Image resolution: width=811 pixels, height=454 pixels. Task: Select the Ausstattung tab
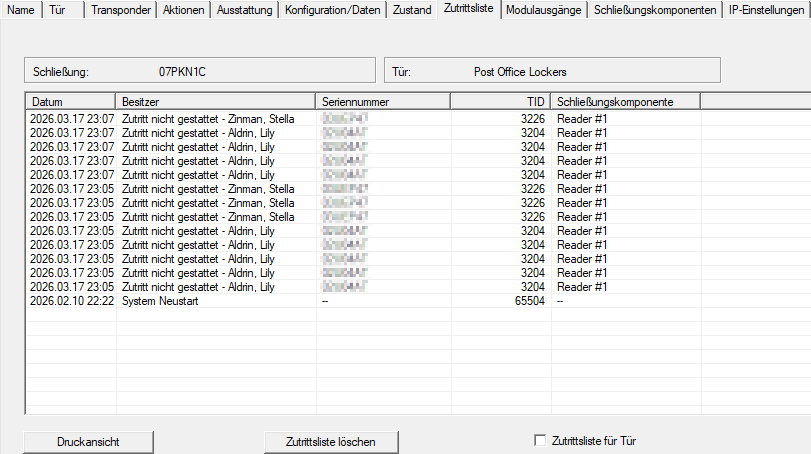(243, 10)
